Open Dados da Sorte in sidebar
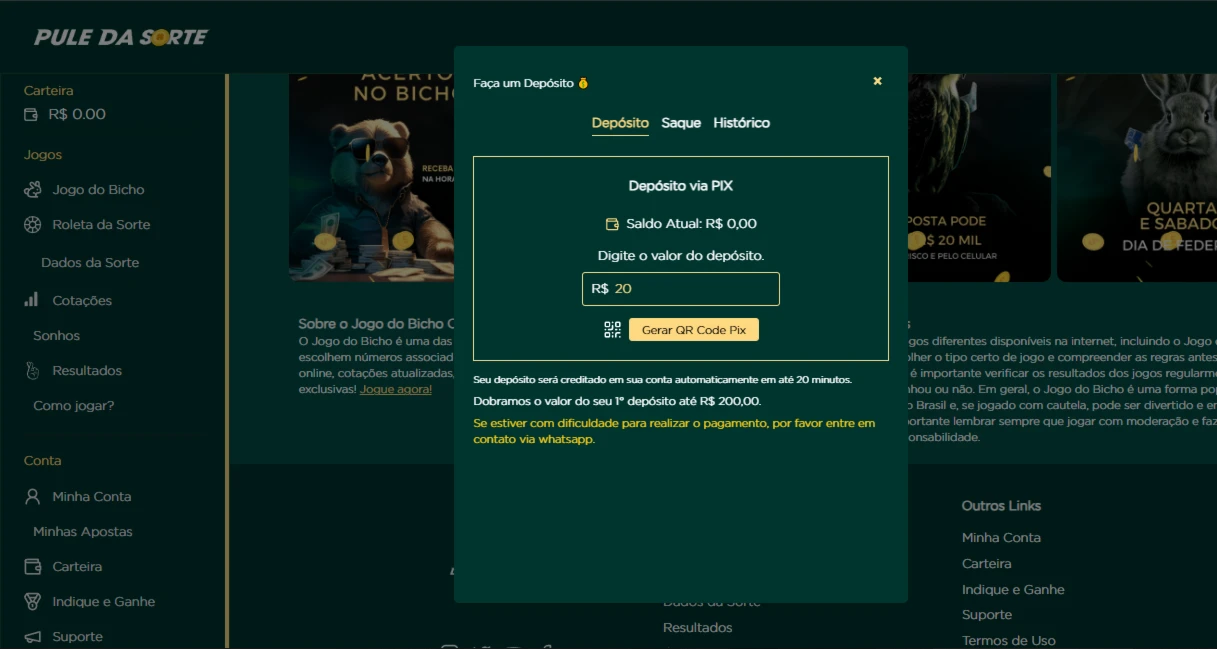Screen dimensions: 1217x649 tap(90, 262)
